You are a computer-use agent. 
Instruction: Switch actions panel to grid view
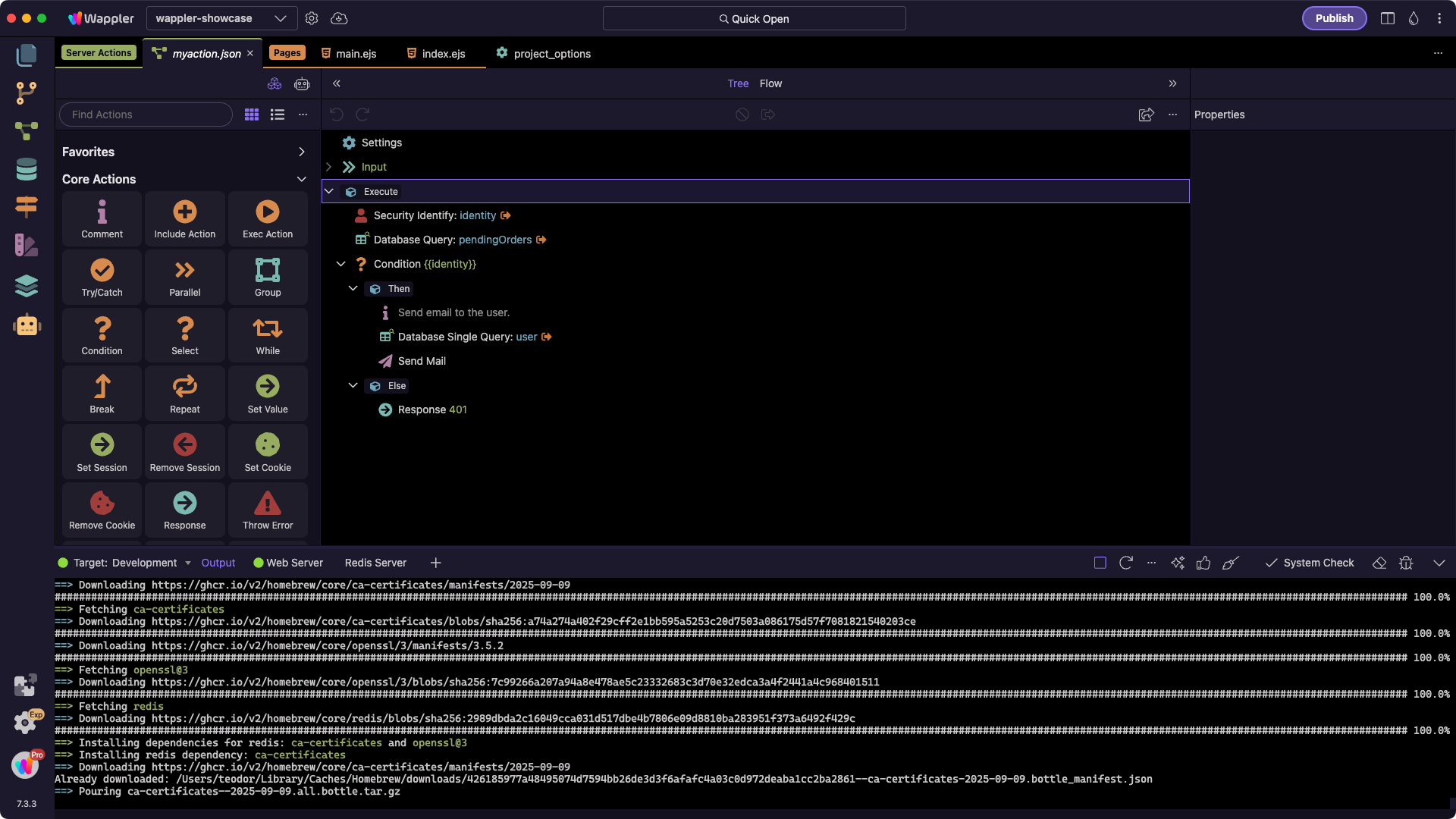[252, 115]
